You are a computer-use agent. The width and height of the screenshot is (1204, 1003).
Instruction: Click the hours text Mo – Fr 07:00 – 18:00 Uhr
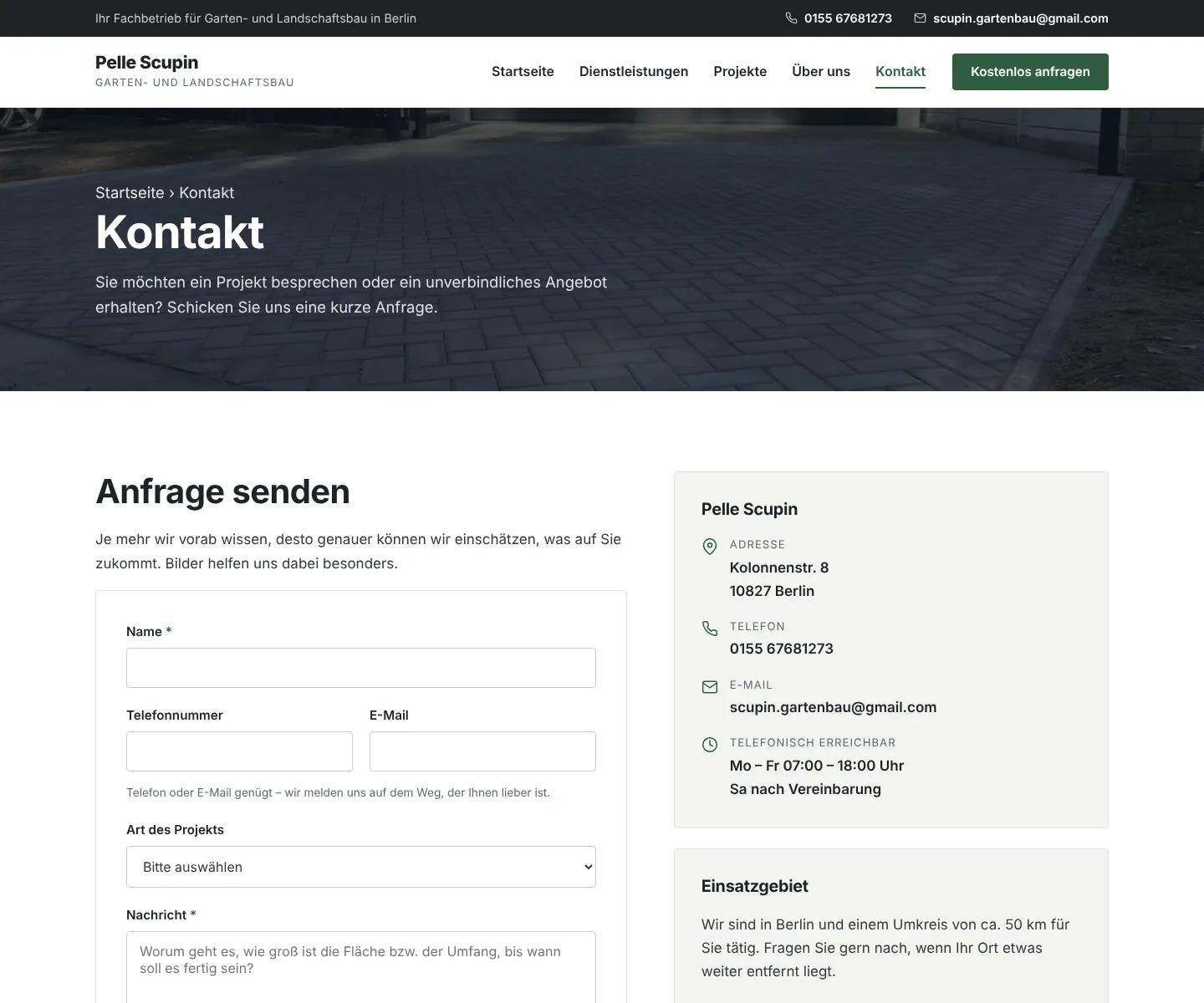(817, 766)
